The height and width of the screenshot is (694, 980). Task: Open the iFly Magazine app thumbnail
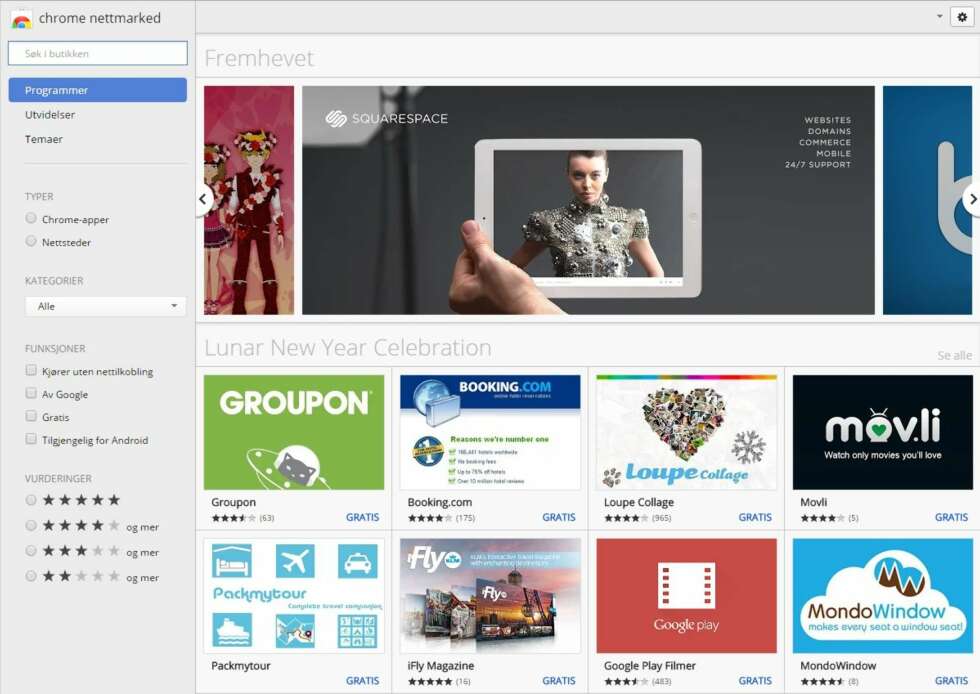pyautogui.click(x=490, y=596)
